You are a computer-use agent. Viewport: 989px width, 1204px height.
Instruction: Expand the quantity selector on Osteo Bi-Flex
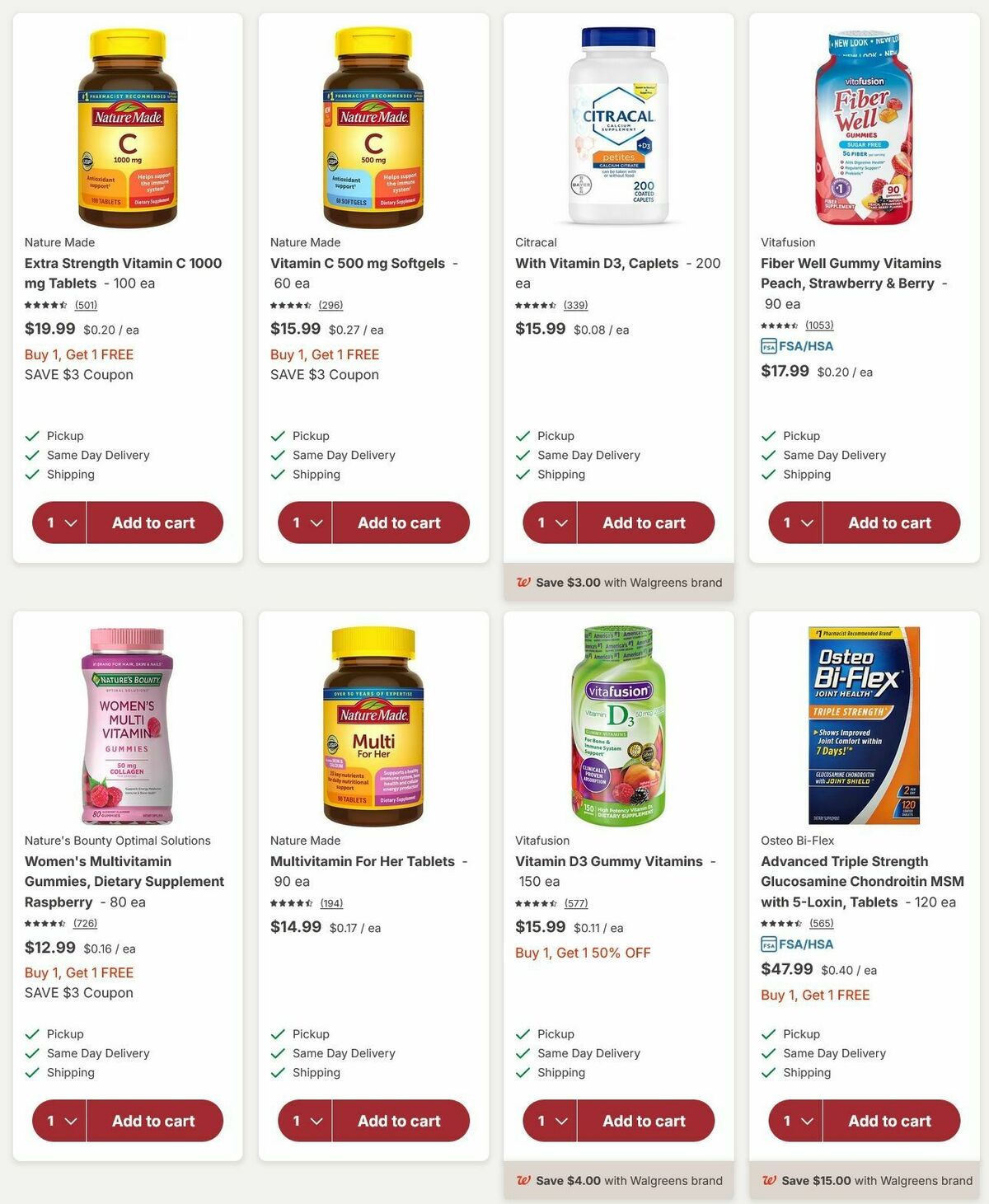(x=795, y=1121)
